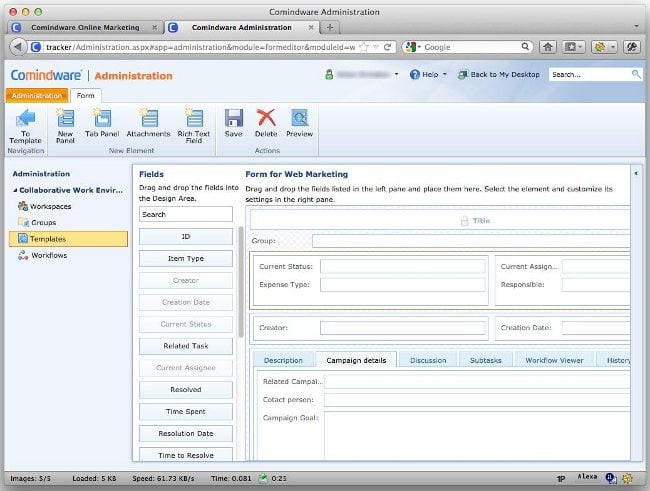Open a new browser tab

click(330, 27)
